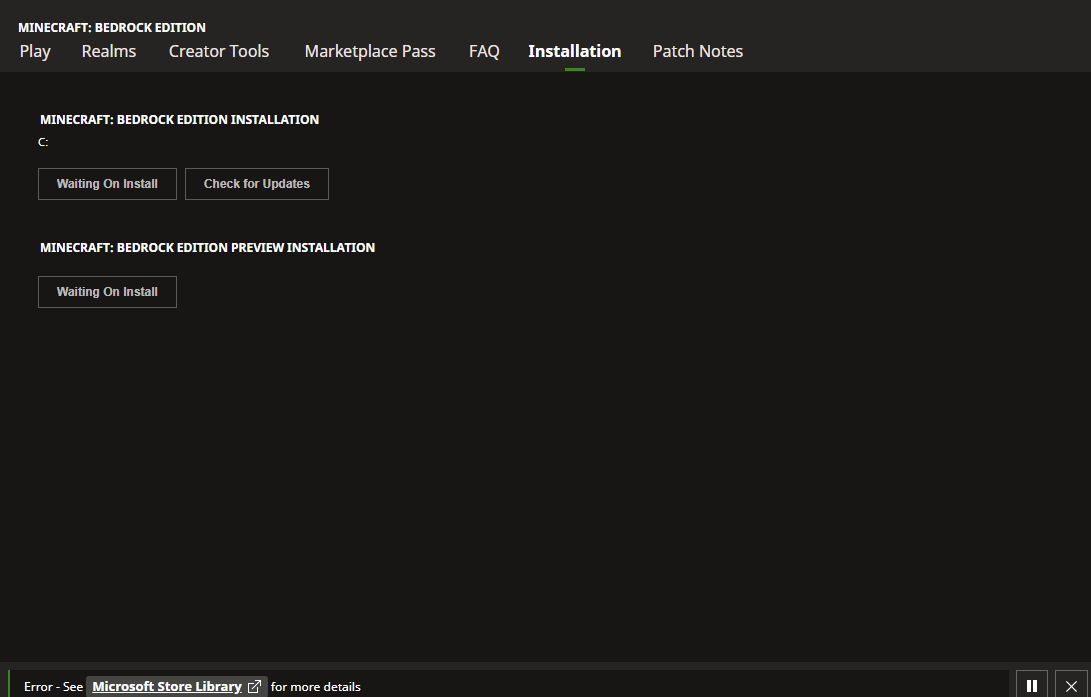Switch to the Play tab
This screenshot has height=697, width=1091.
[35, 51]
